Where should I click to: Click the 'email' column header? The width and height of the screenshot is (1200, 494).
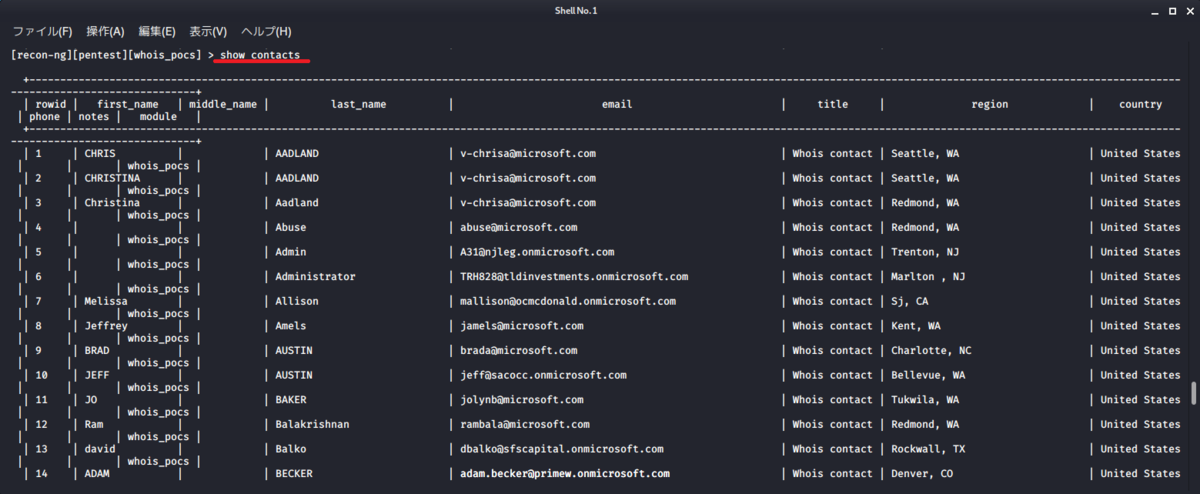tap(616, 104)
